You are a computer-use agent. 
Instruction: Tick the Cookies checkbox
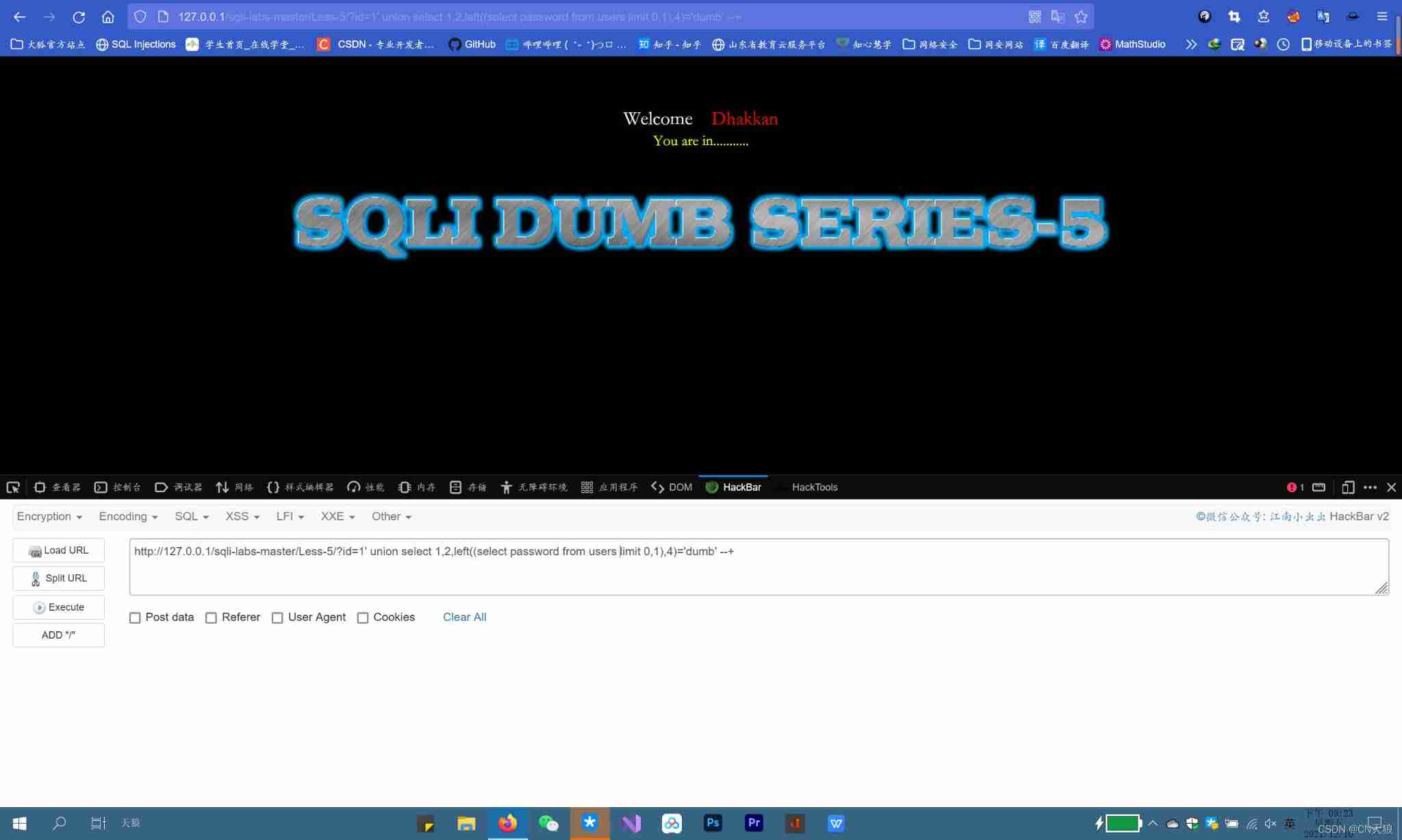(363, 618)
